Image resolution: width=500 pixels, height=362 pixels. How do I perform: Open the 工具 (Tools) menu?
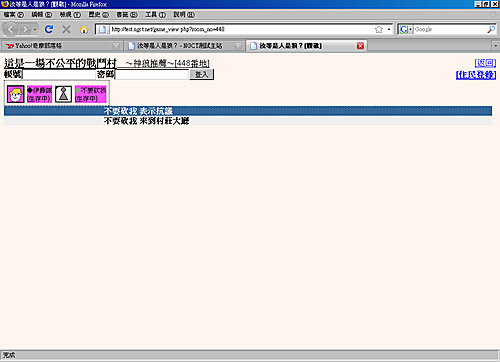pos(155,15)
